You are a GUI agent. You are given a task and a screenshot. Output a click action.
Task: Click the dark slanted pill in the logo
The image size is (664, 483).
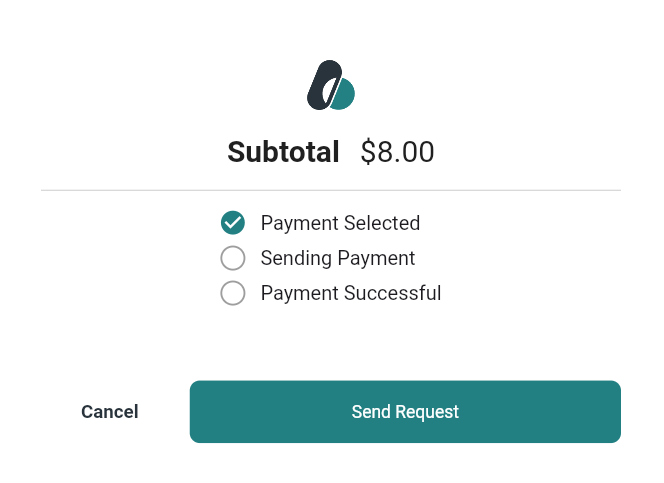[322, 86]
